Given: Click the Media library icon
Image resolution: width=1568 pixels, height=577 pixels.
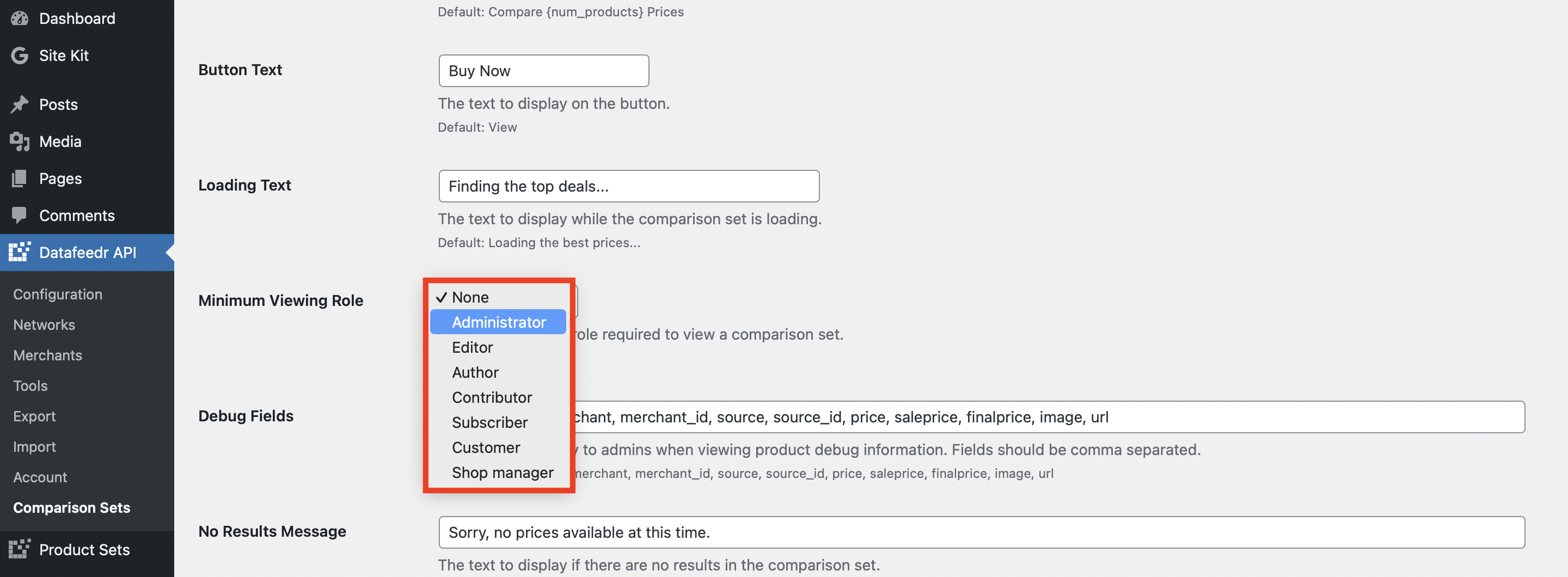Looking at the screenshot, I should click(20, 142).
